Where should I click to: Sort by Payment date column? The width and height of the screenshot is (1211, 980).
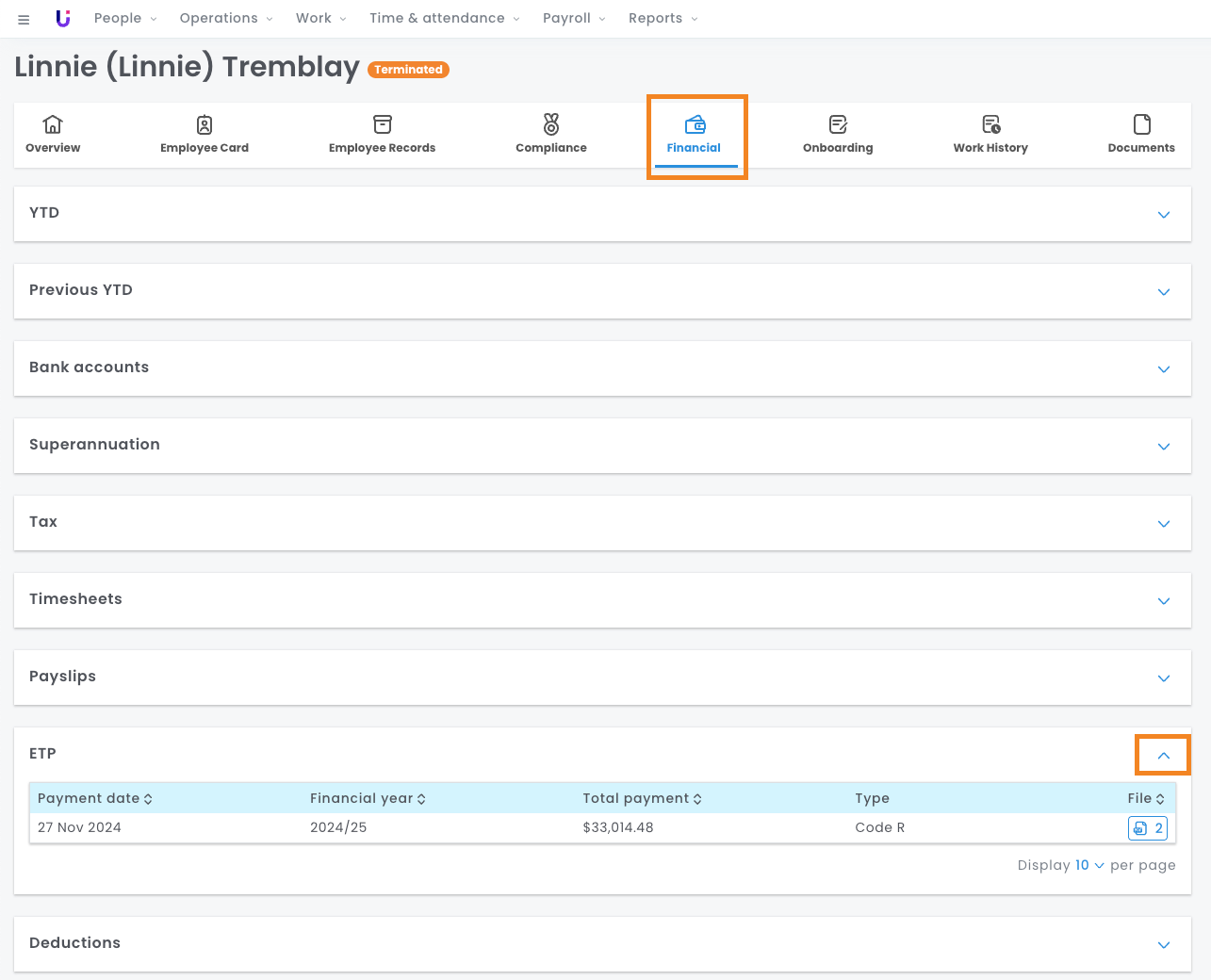94,798
